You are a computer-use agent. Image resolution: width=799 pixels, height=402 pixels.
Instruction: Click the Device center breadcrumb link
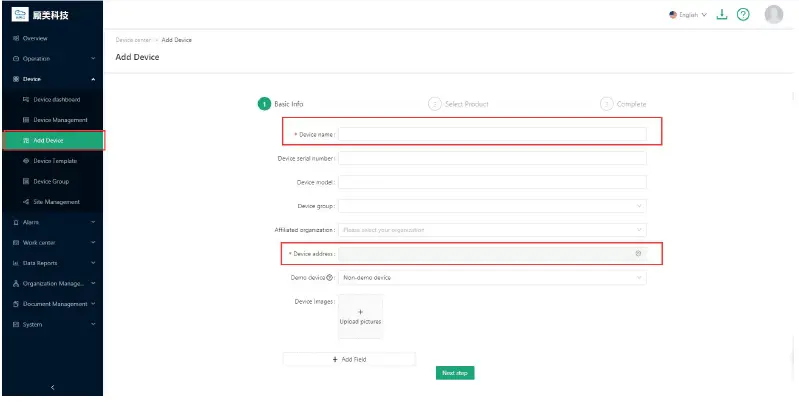(x=133, y=40)
